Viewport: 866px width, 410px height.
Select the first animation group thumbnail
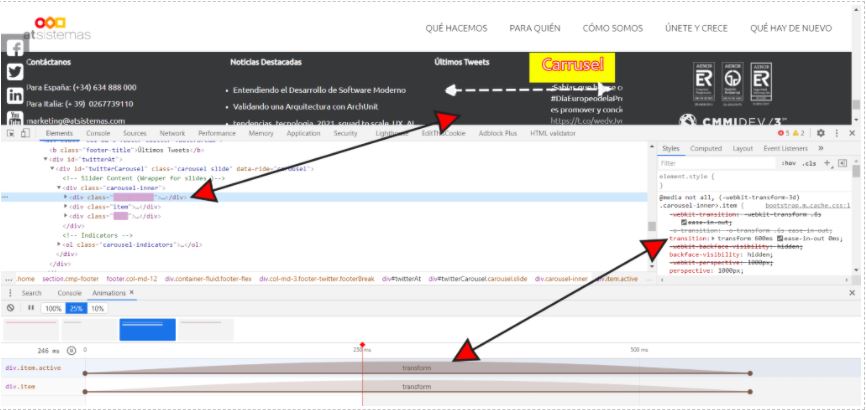click(x=31, y=329)
